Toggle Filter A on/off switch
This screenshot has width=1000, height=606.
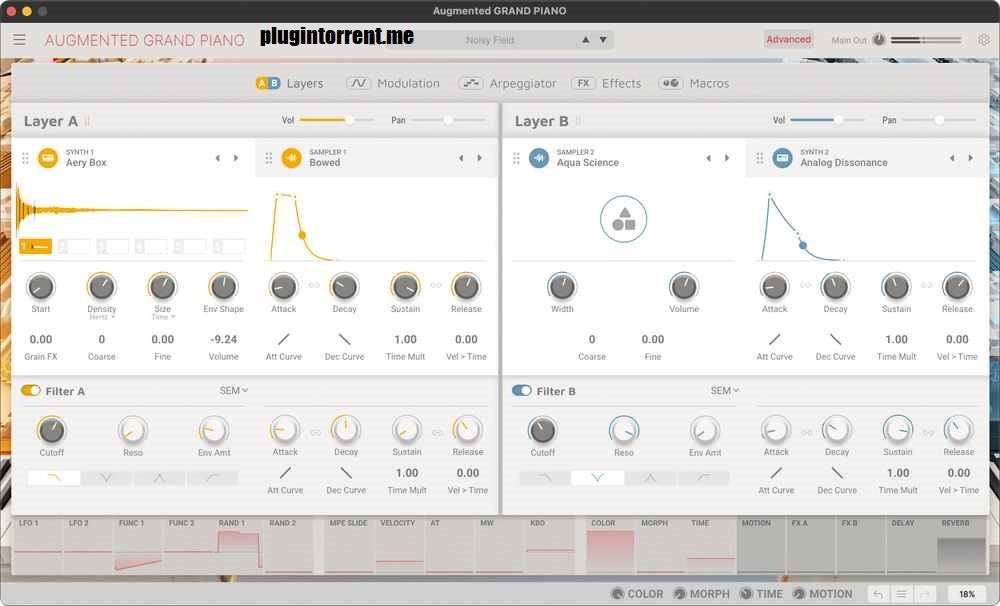pos(31,390)
